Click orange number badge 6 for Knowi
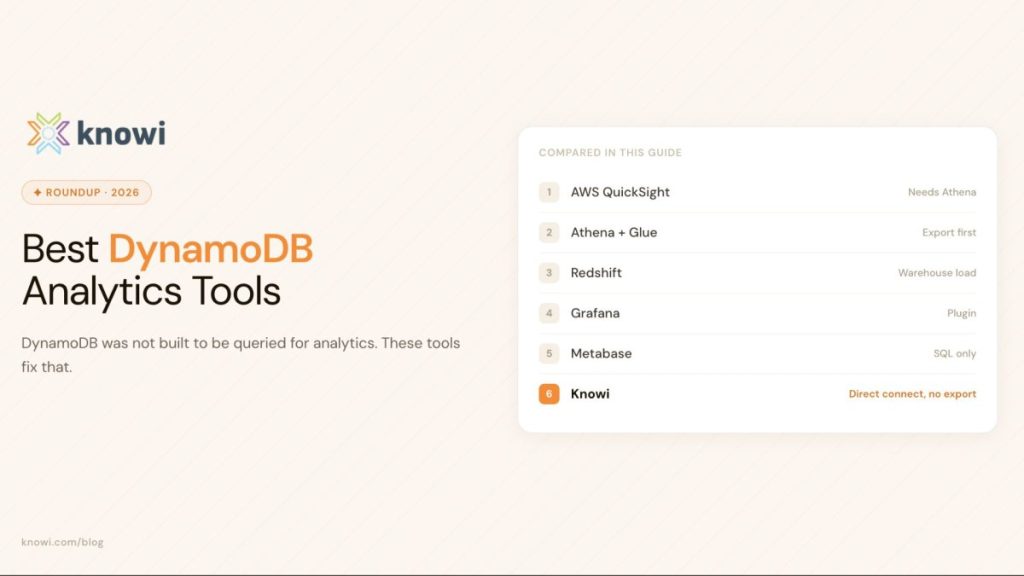 (x=549, y=394)
